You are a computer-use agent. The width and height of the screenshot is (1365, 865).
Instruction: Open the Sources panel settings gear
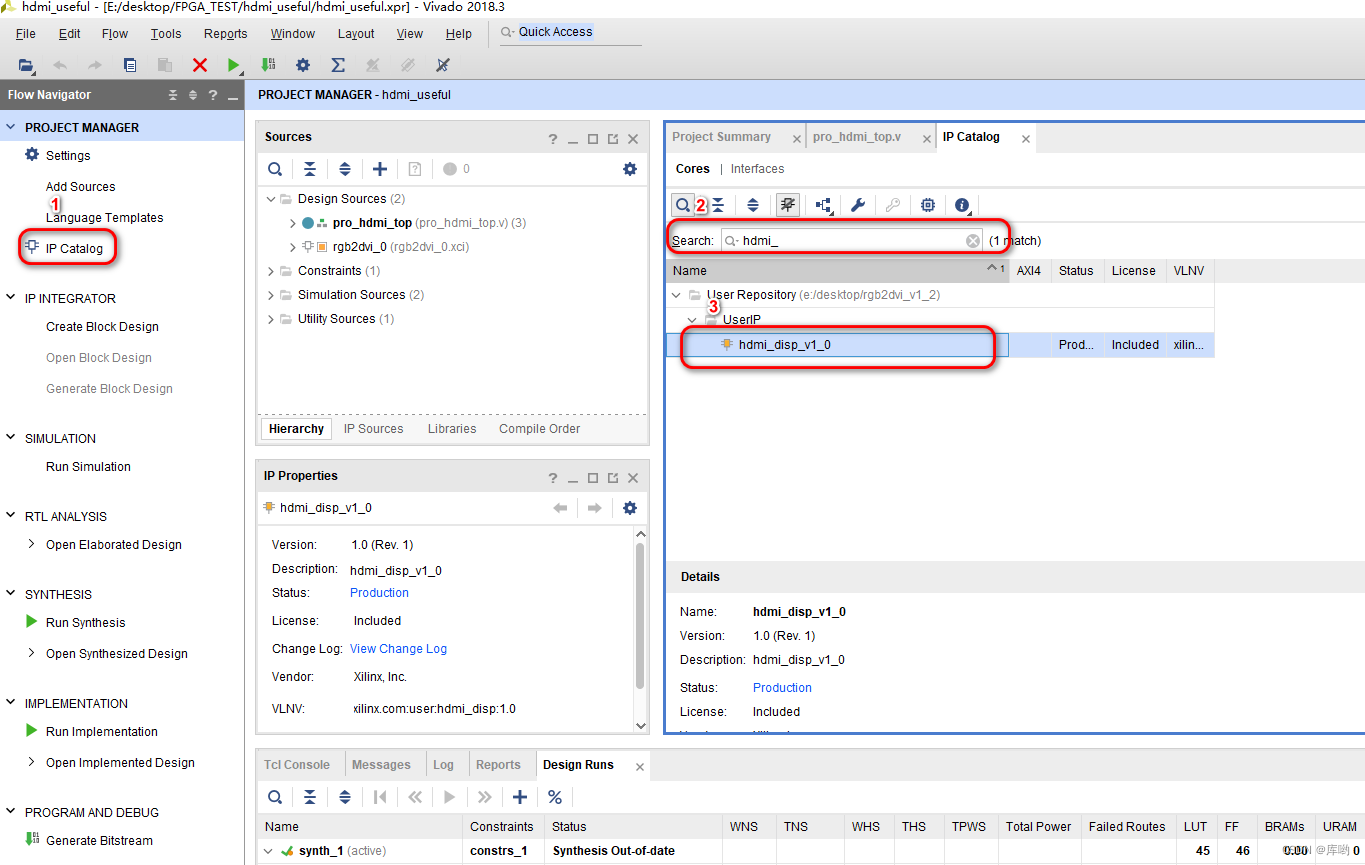point(630,169)
